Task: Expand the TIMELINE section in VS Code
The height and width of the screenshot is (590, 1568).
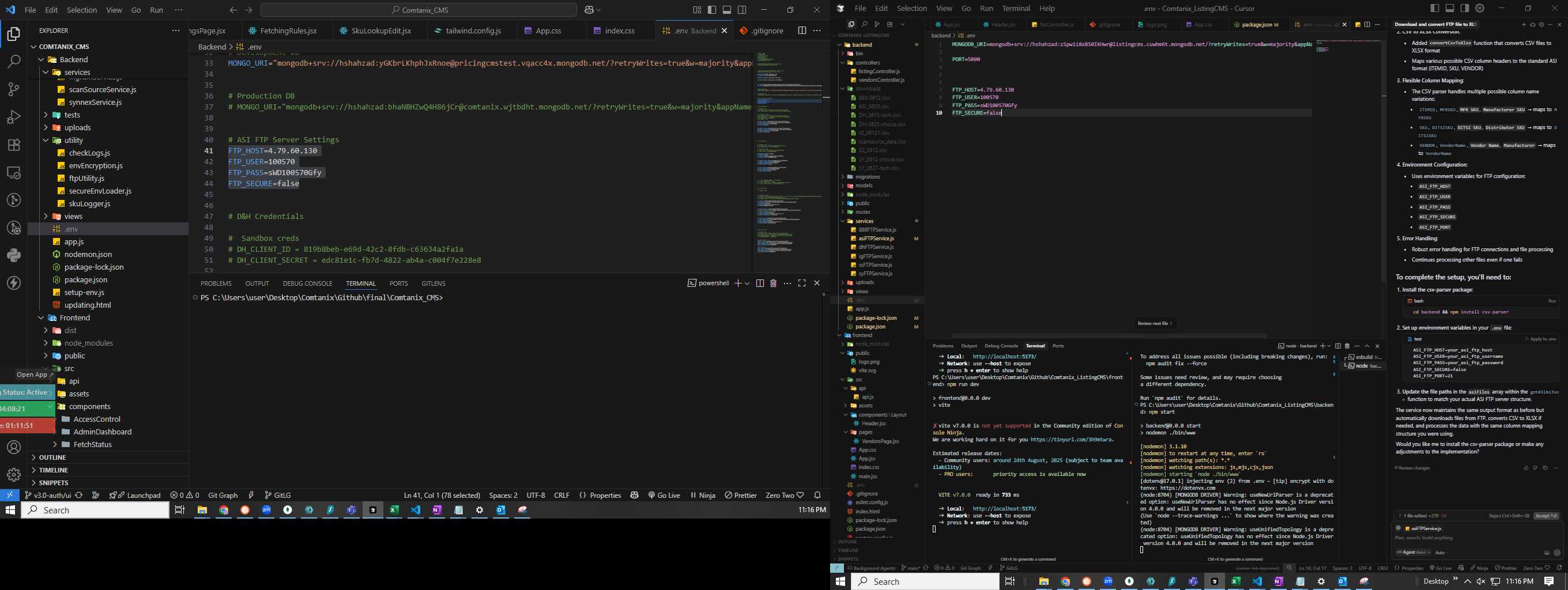Action: pos(108,470)
